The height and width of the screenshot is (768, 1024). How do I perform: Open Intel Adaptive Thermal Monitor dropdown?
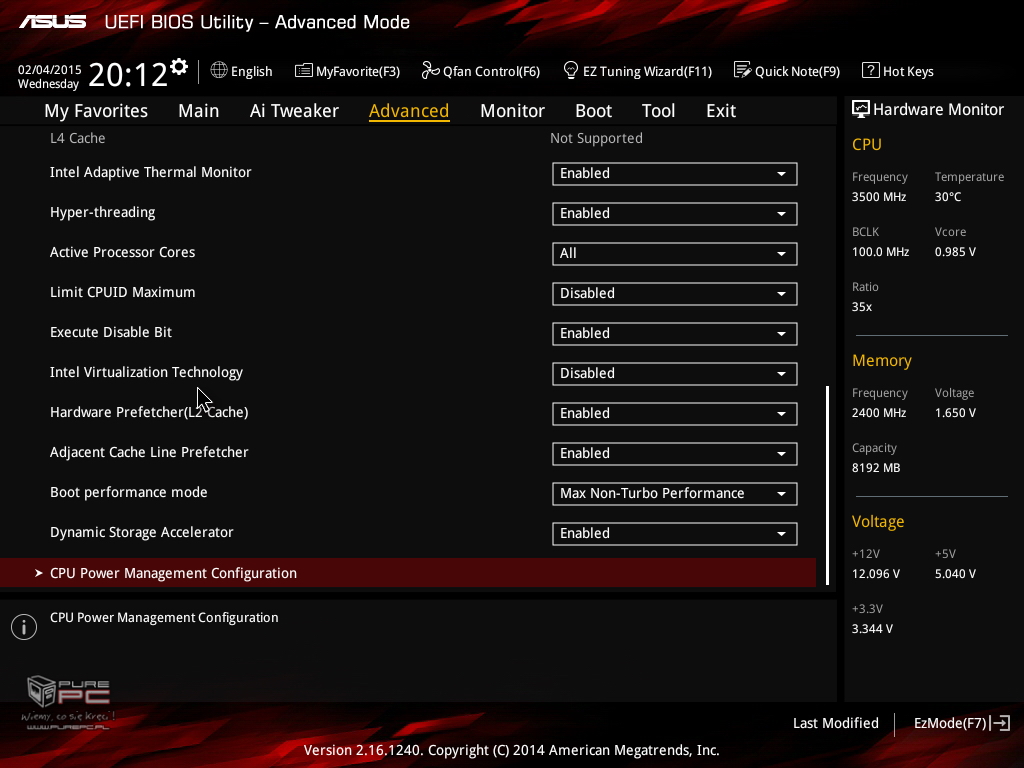pos(675,174)
